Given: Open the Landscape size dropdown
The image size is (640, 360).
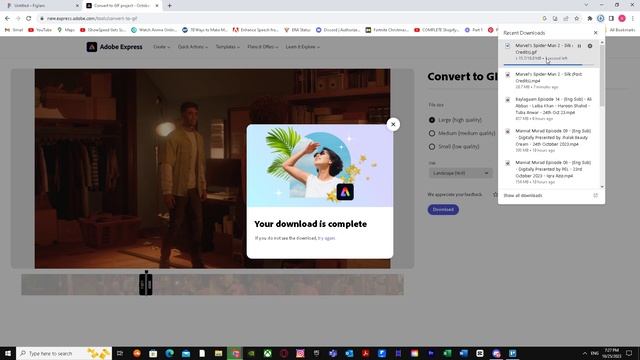Looking at the screenshot, I should [x=460, y=173].
